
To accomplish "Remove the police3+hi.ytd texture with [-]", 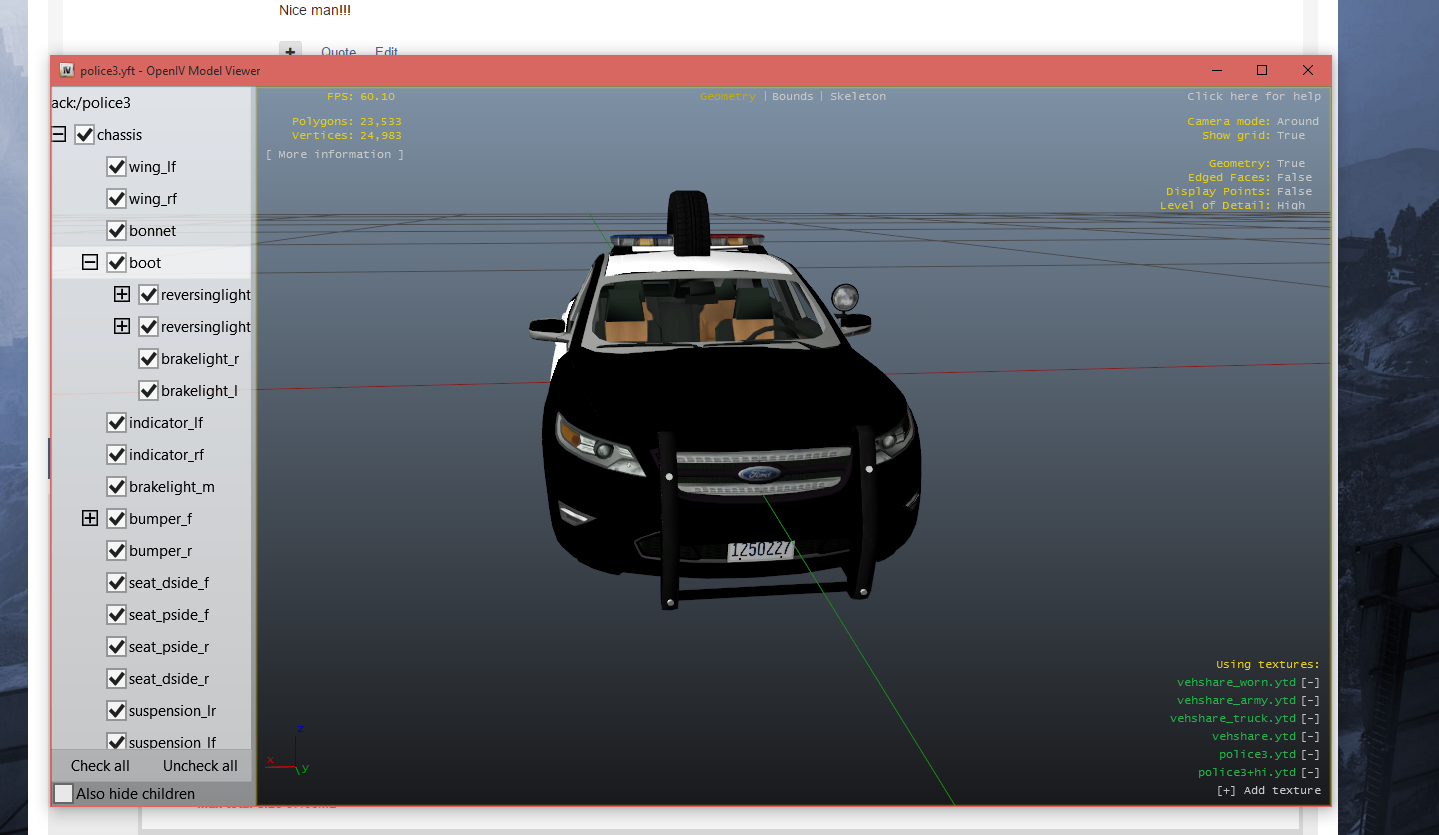I will pos(1310,773).
